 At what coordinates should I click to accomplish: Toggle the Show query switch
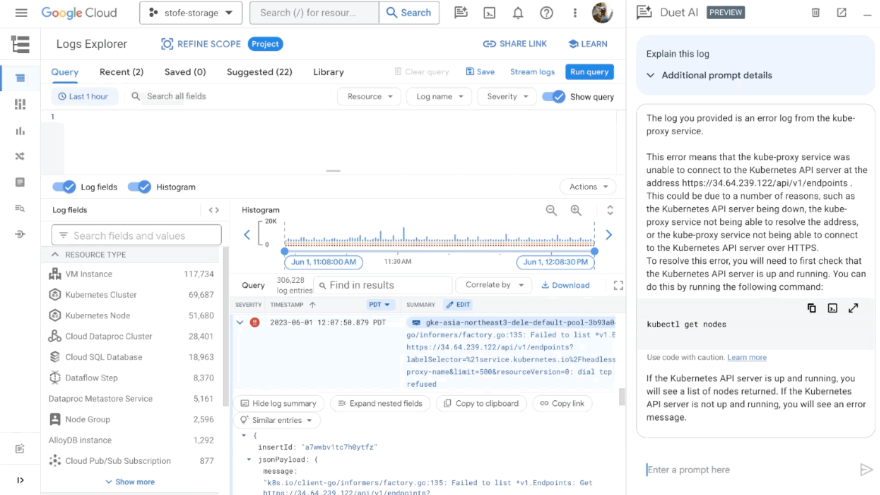tap(553, 97)
